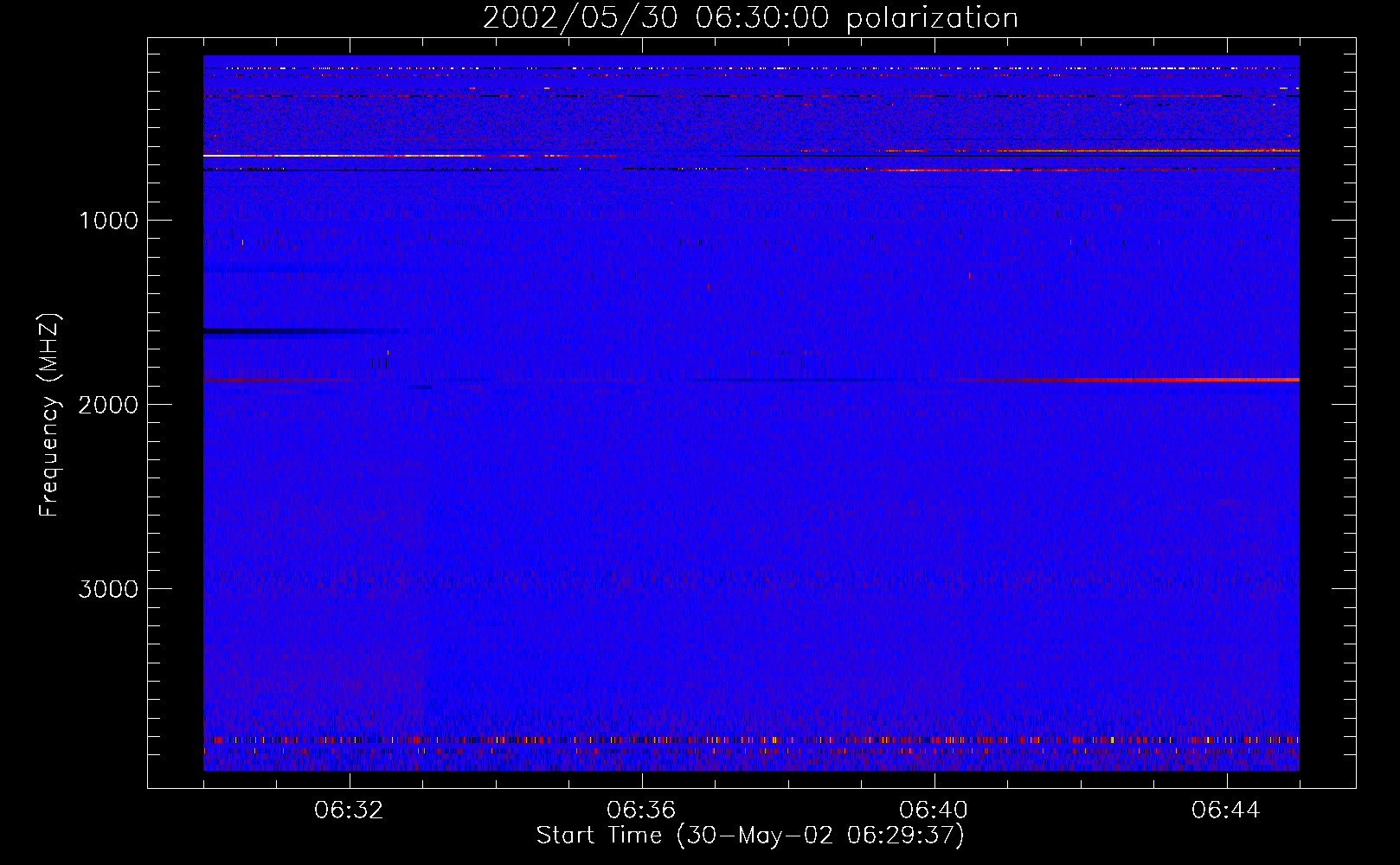
Task: Click the 06:44 time tick label
Action: coord(1226,811)
